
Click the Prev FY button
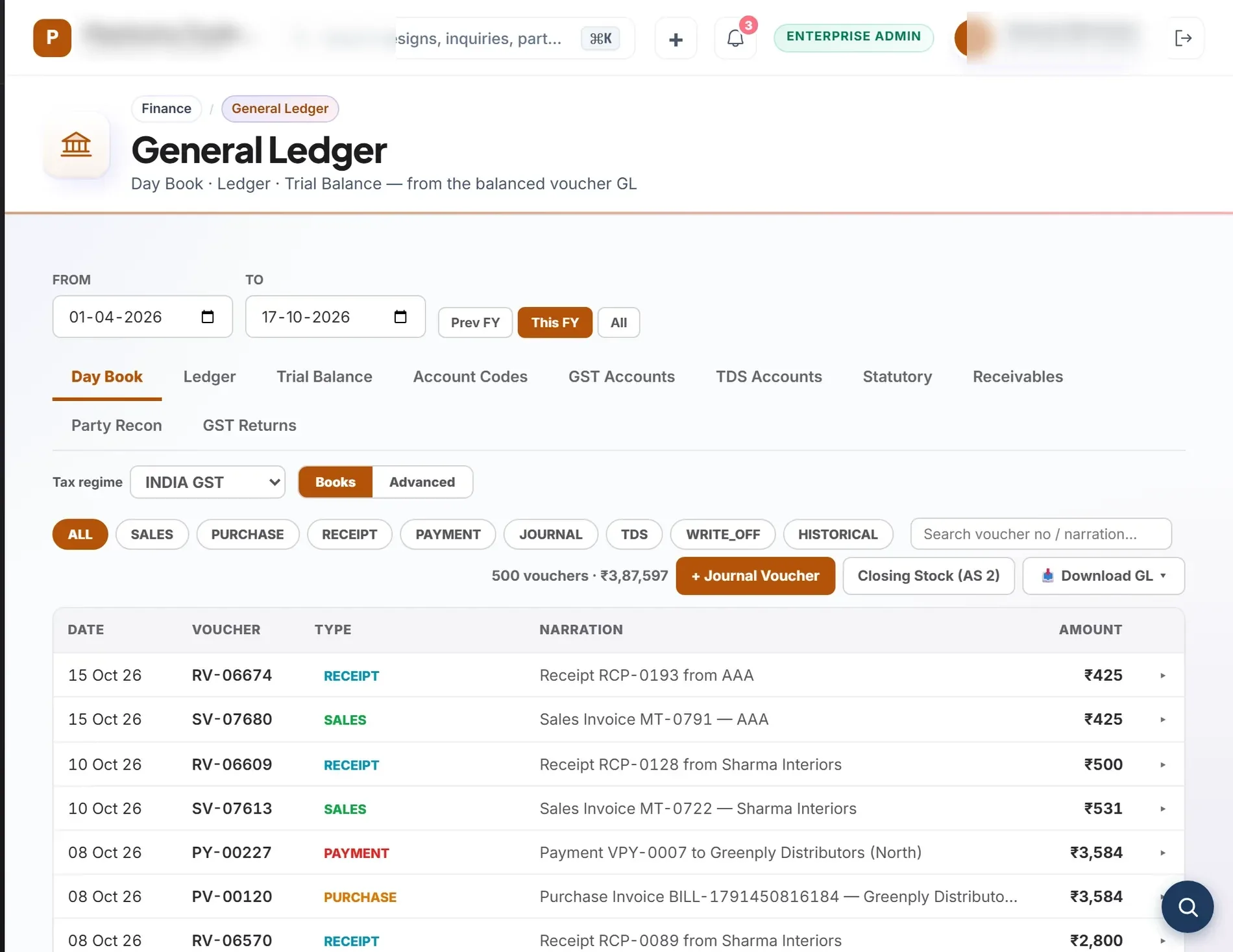coord(475,323)
